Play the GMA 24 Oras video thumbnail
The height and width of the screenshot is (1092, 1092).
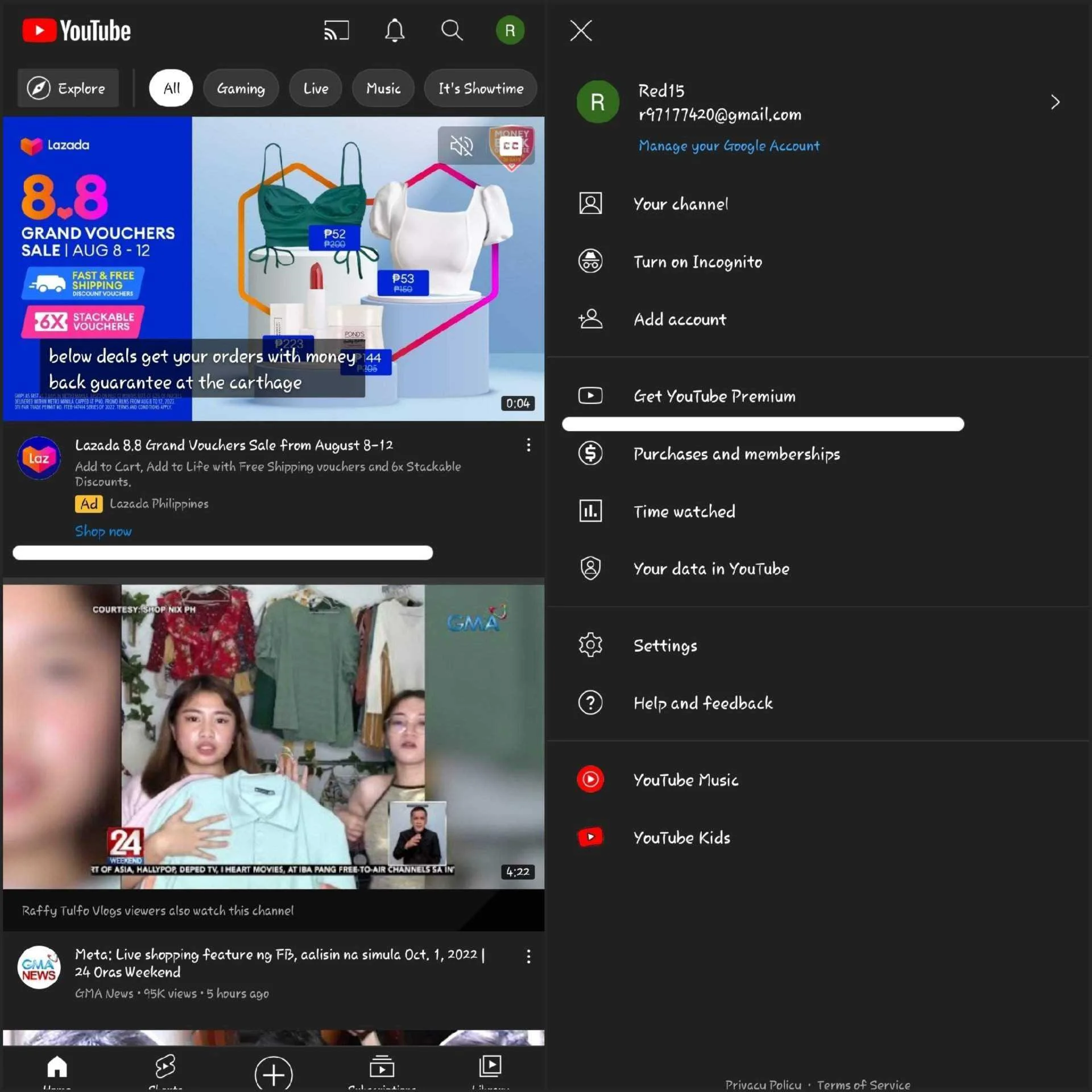pos(274,737)
